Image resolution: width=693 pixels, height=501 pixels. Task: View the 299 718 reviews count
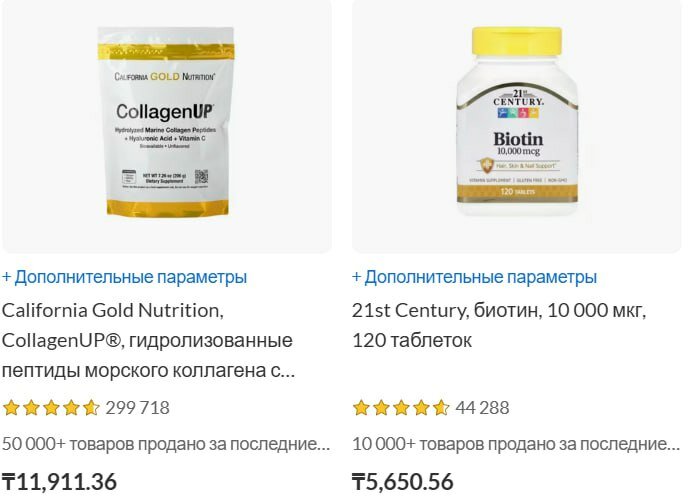tap(137, 408)
